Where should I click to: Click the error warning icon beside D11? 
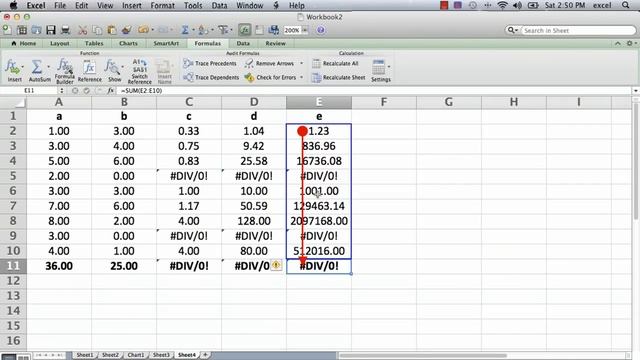pos(276,265)
